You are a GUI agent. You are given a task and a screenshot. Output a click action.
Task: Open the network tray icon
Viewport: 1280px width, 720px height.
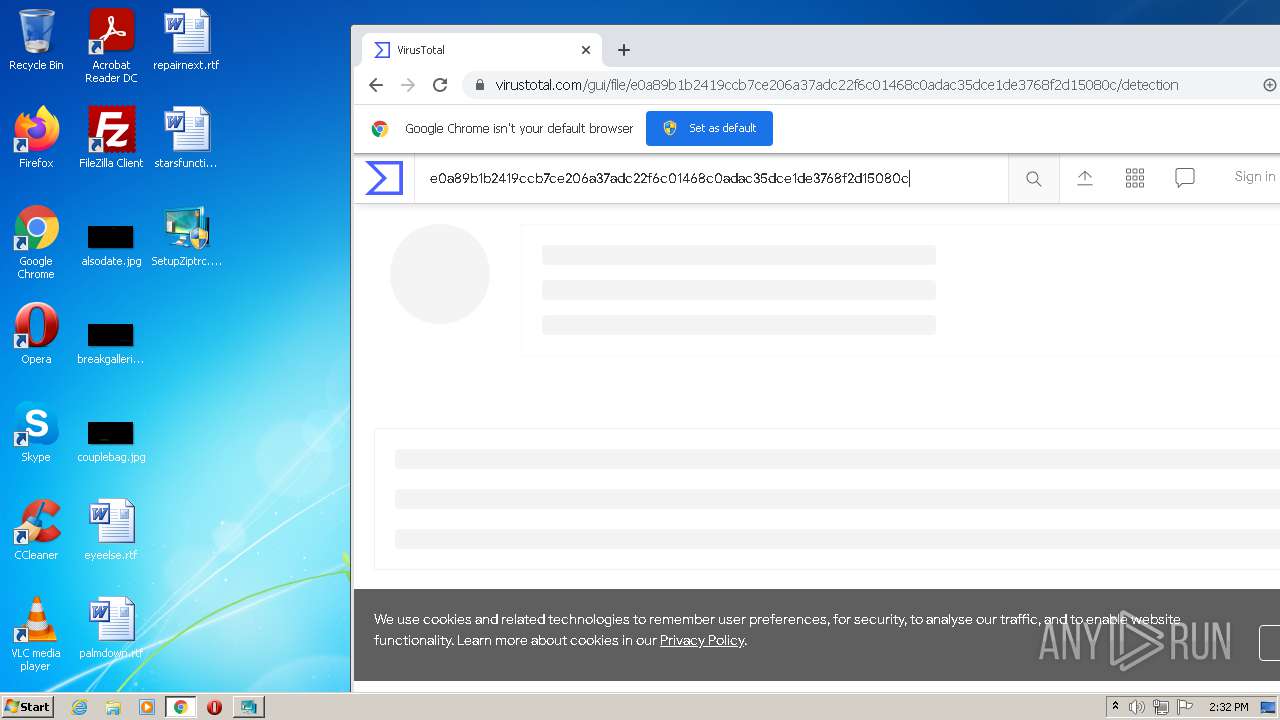click(x=1161, y=707)
